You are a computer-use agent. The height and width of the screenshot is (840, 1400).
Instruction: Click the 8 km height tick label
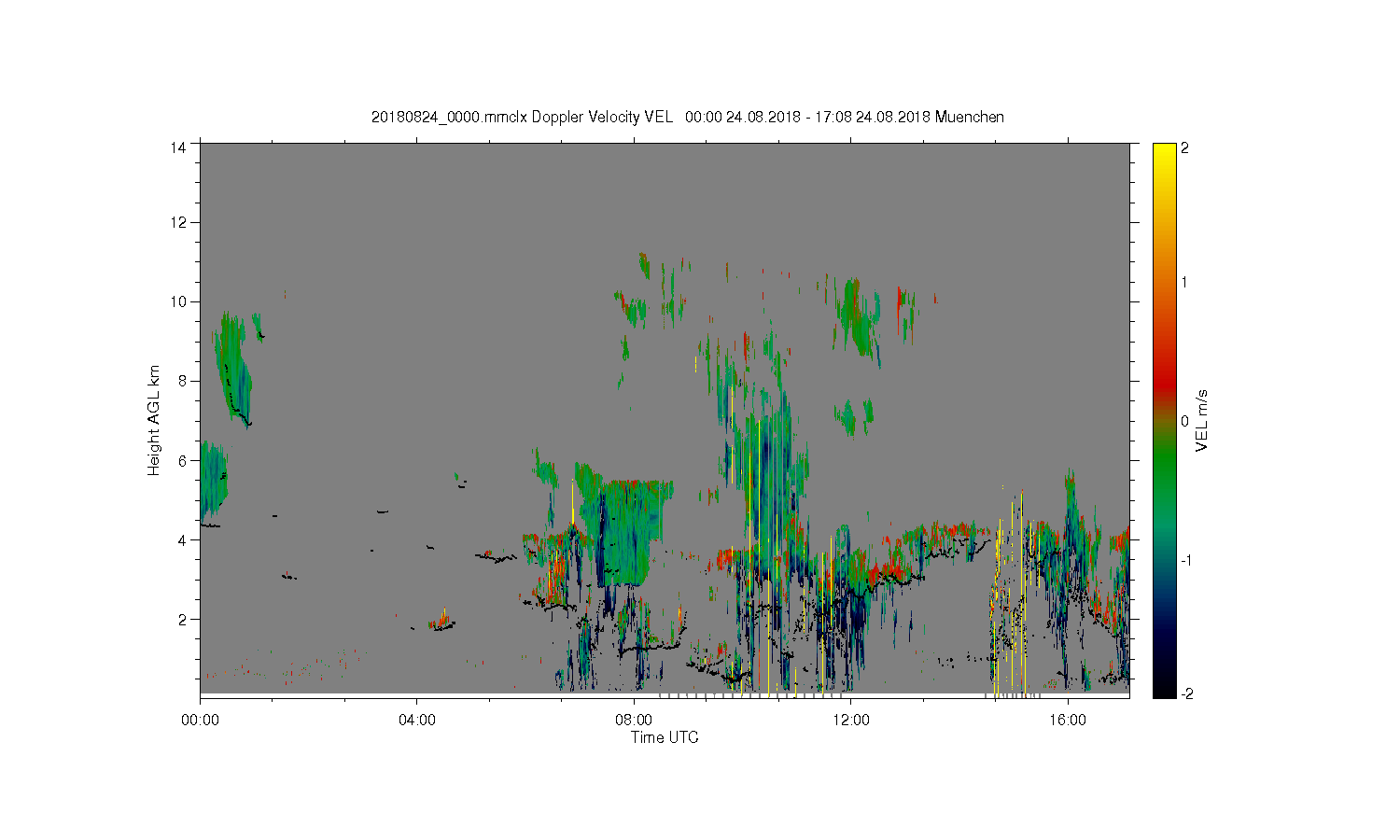(x=183, y=381)
